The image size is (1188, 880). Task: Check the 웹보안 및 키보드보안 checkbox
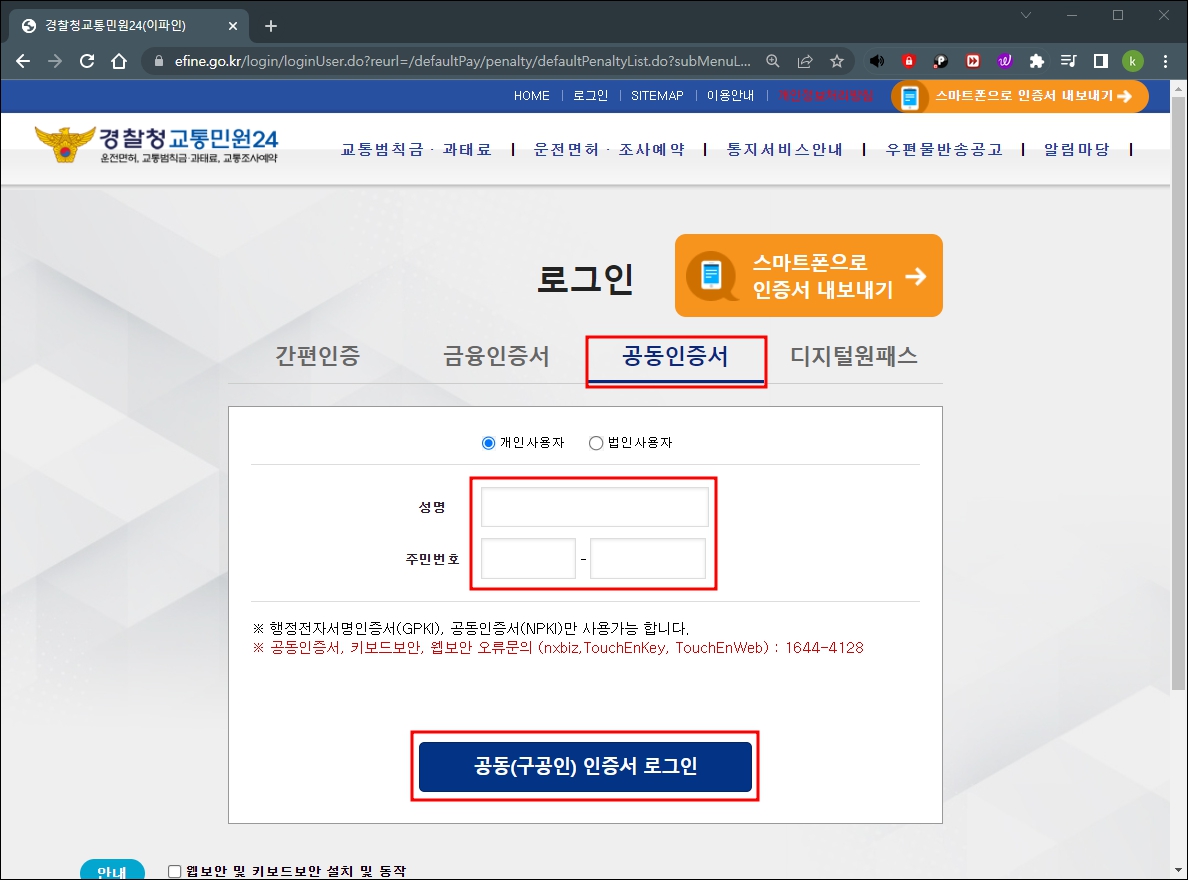173,870
